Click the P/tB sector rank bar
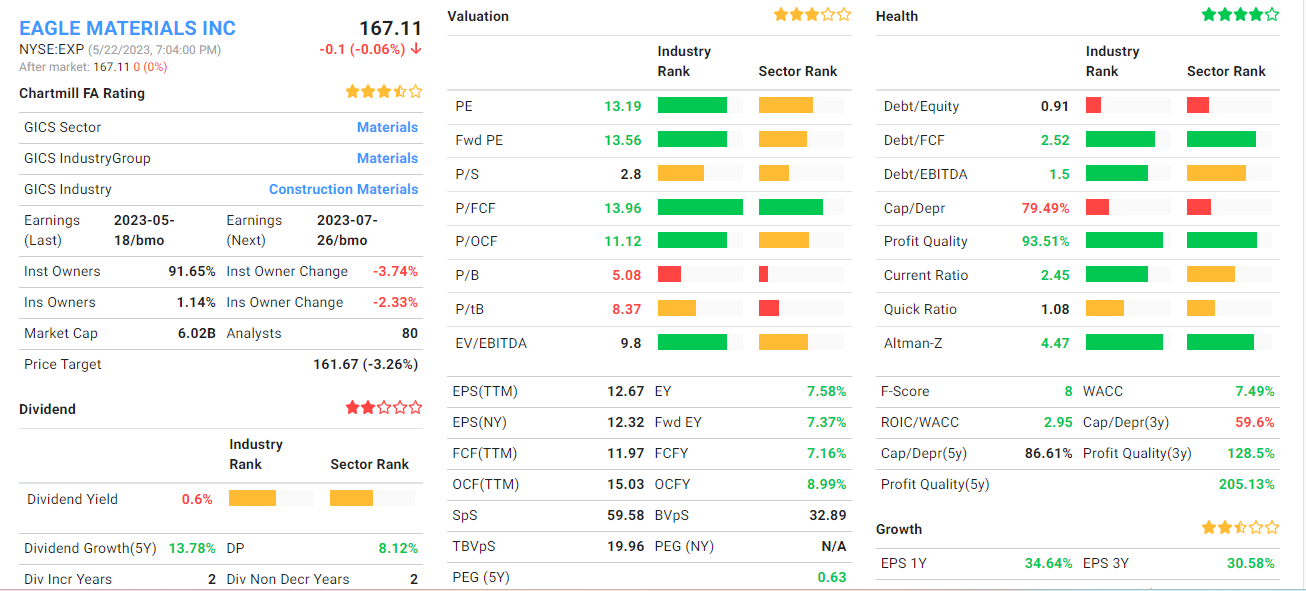 (769, 308)
